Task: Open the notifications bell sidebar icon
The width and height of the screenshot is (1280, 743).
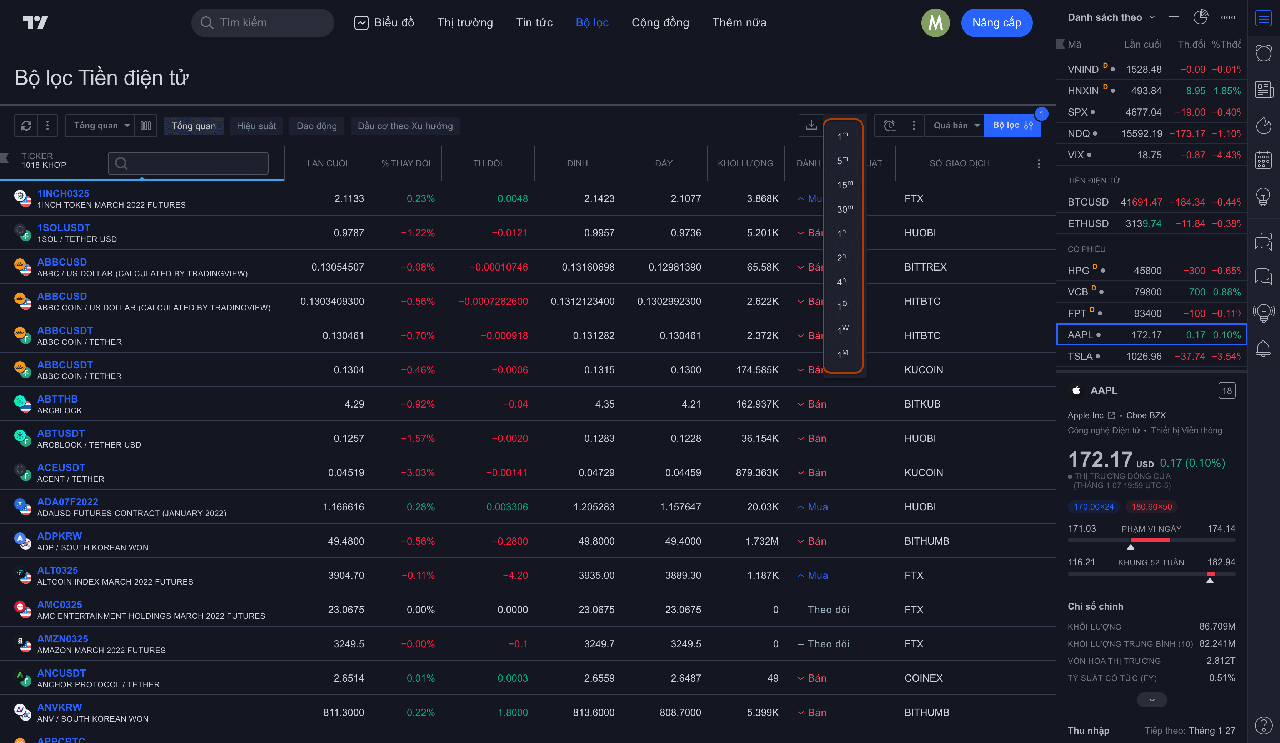Action: (x=1263, y=348)
